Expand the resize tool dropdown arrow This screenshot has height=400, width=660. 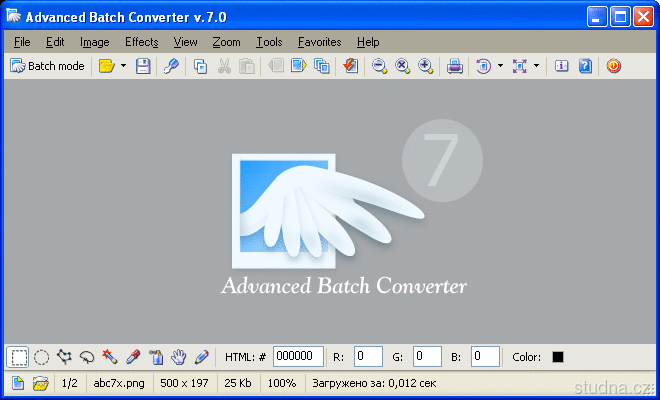536,66
